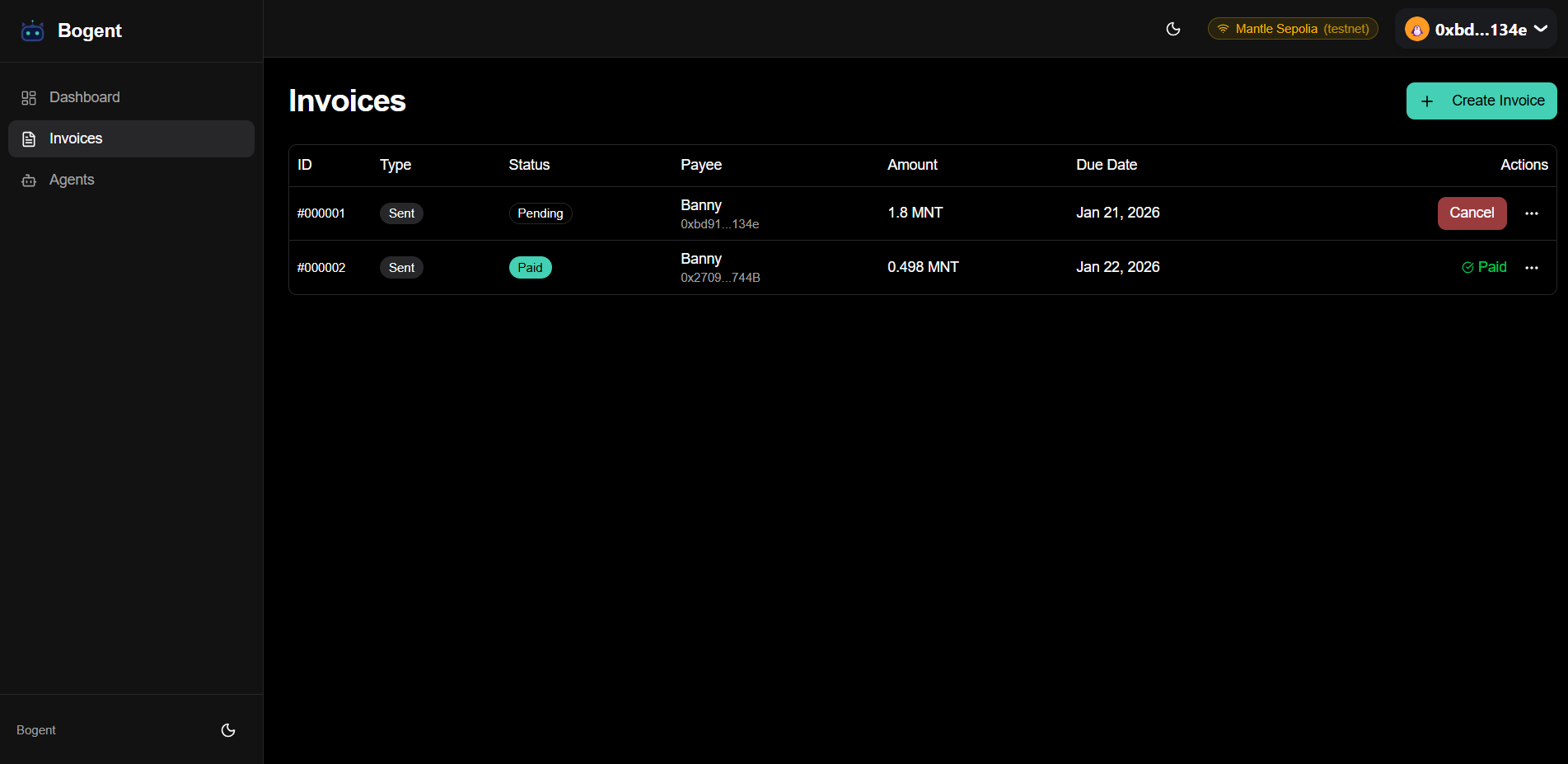Viewport: 1568px width, 764px height.
Task: Toggle theme using sidebar footer moon icon
Action: point(228,730)
